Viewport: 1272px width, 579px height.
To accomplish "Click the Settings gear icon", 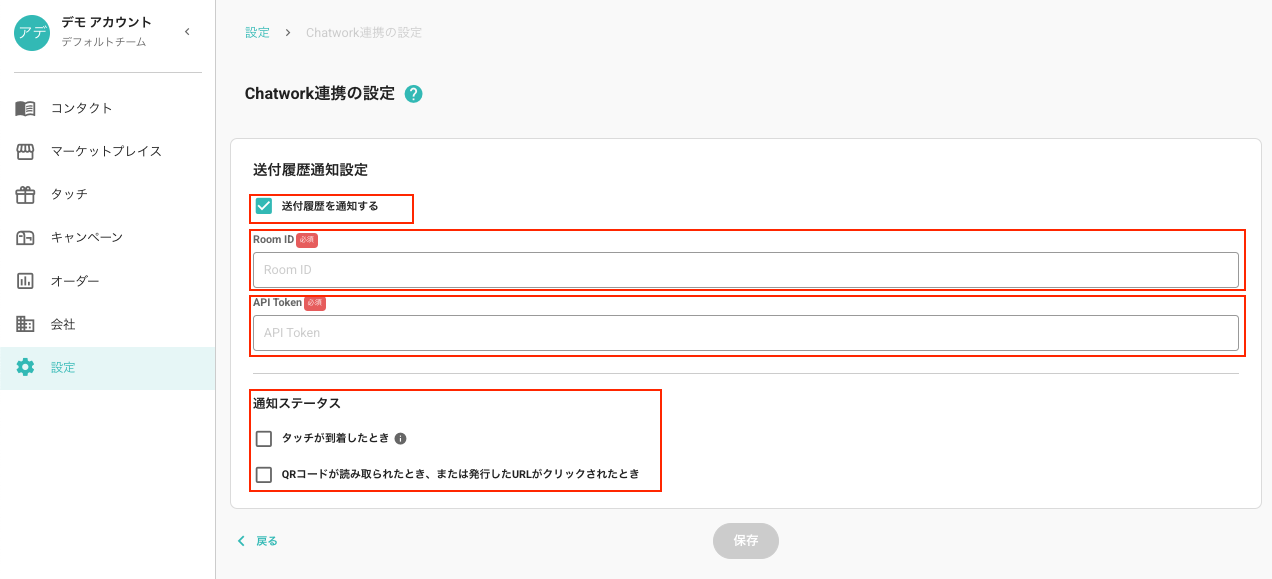I will (25, 367).
